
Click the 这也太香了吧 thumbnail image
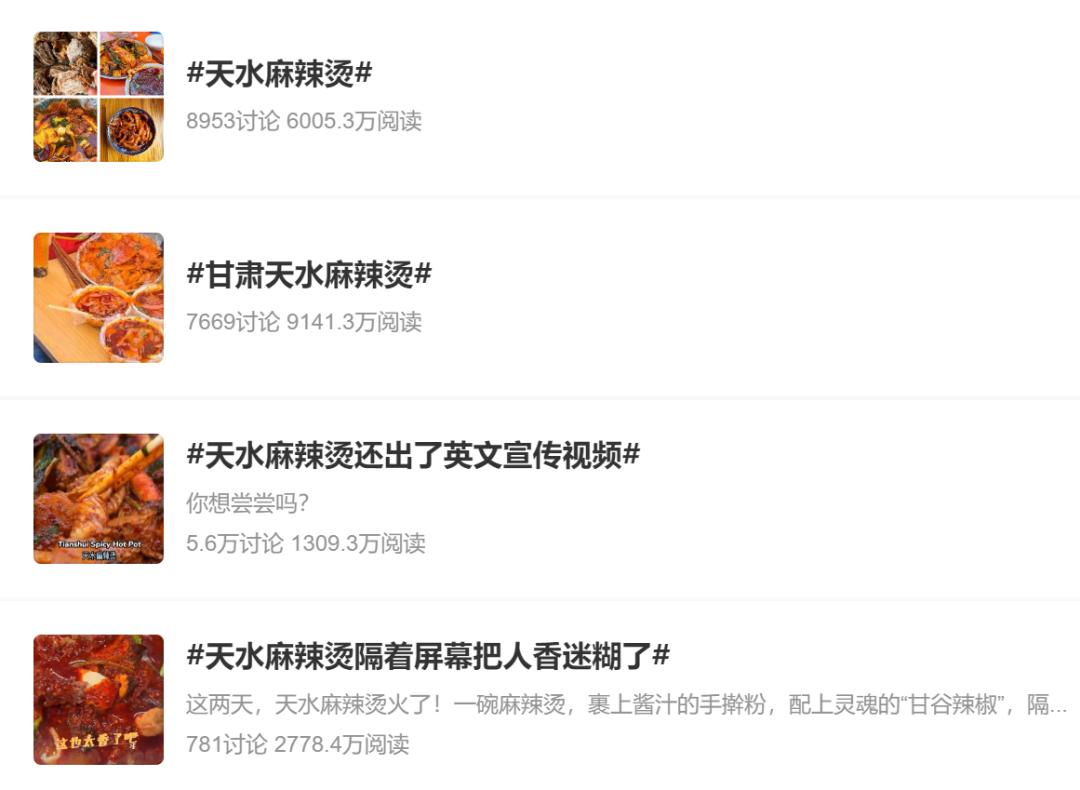click(98, 700)
